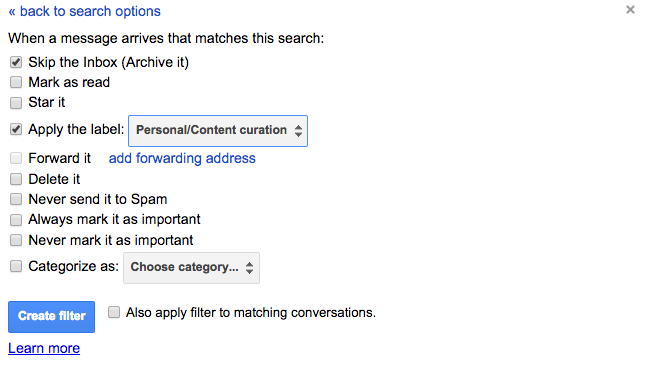Click the Create filter button

tap(51, 316)
